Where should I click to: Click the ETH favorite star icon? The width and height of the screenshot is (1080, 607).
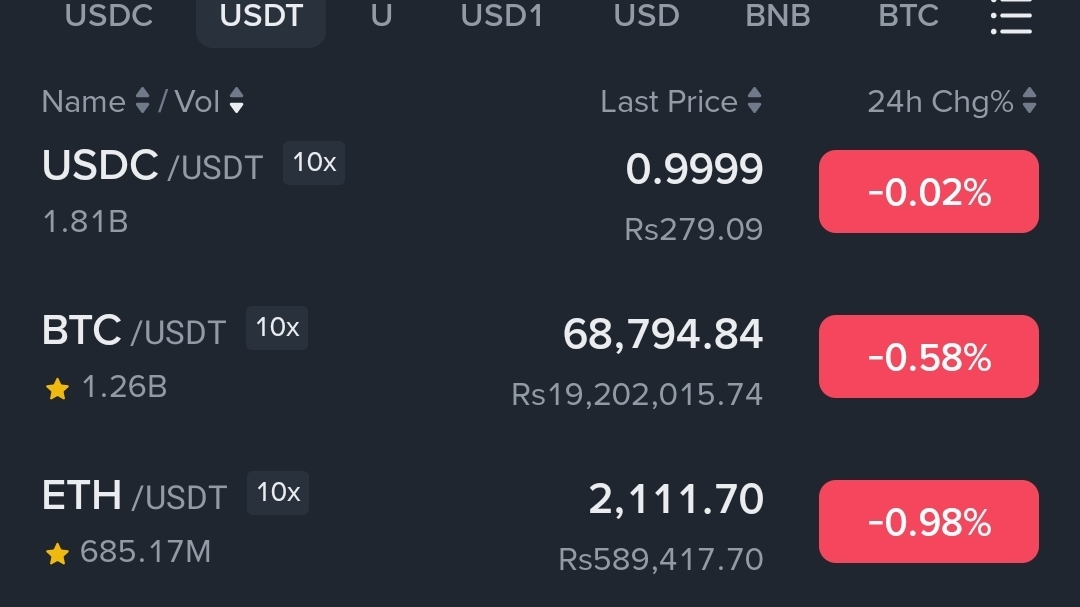[57, 554]
